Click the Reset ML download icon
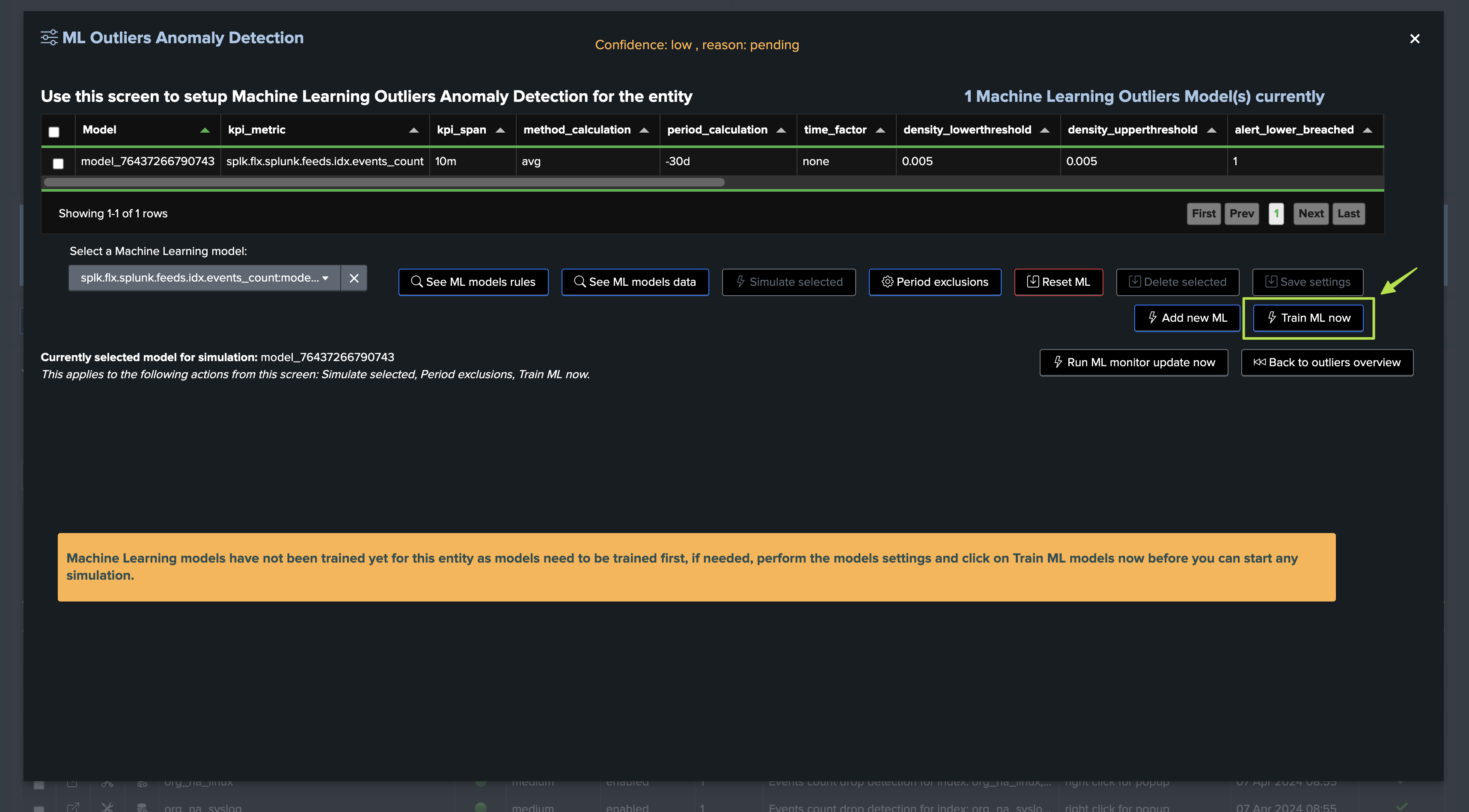 tap(1033, 282)
